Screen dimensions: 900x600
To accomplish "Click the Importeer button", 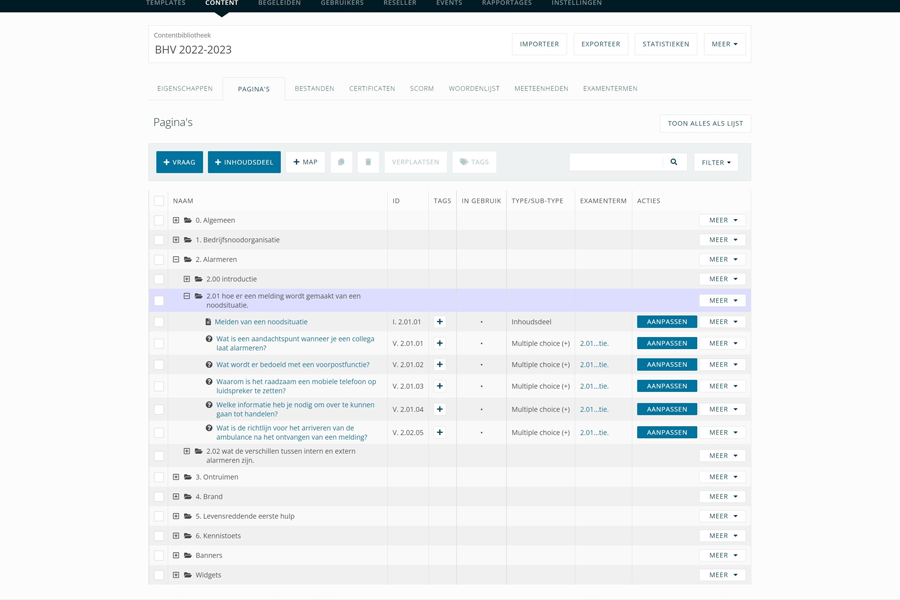I will coord(539,44).
